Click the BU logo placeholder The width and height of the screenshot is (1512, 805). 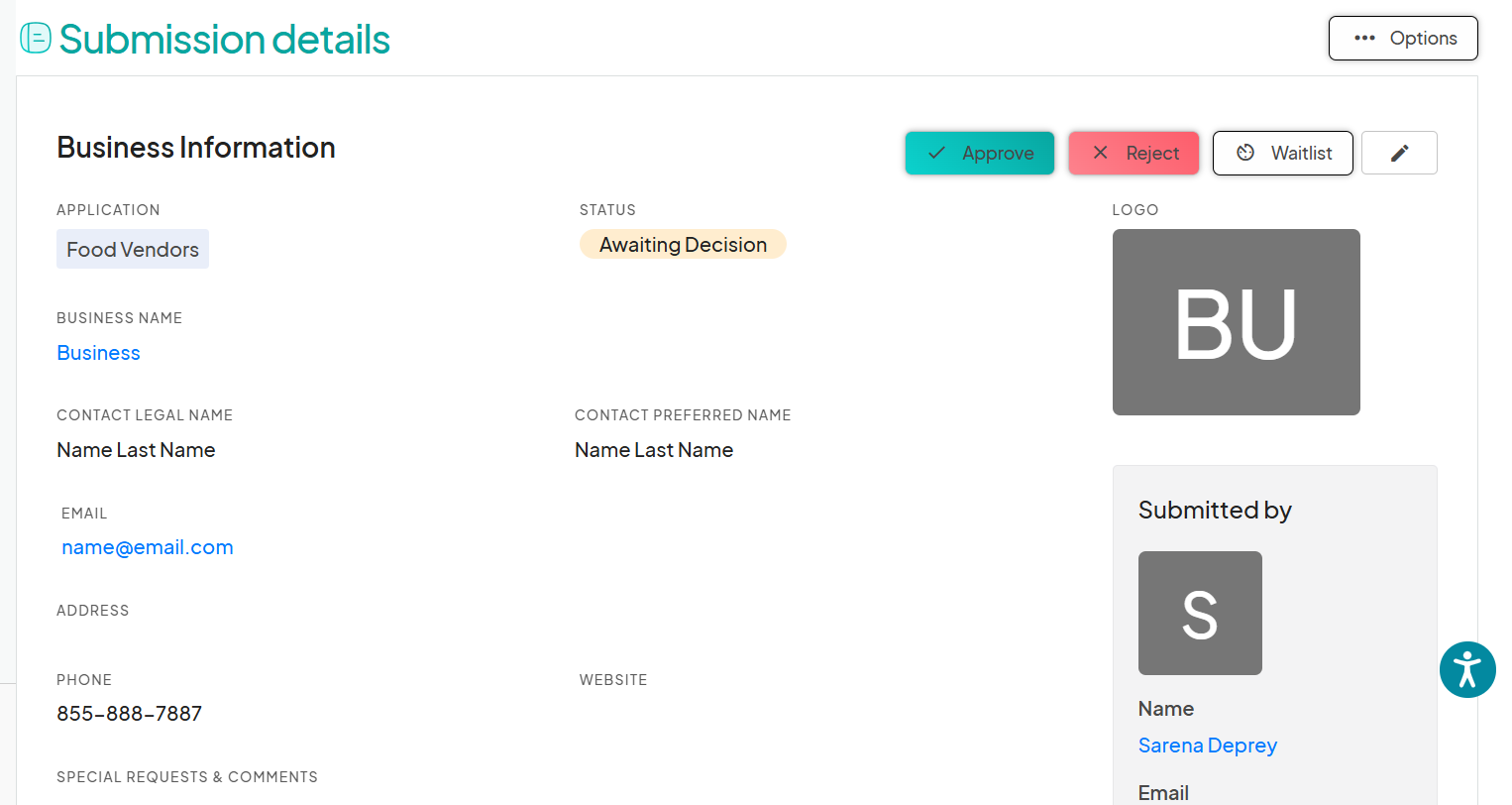pyautogui.click(x=1236, y=322)
